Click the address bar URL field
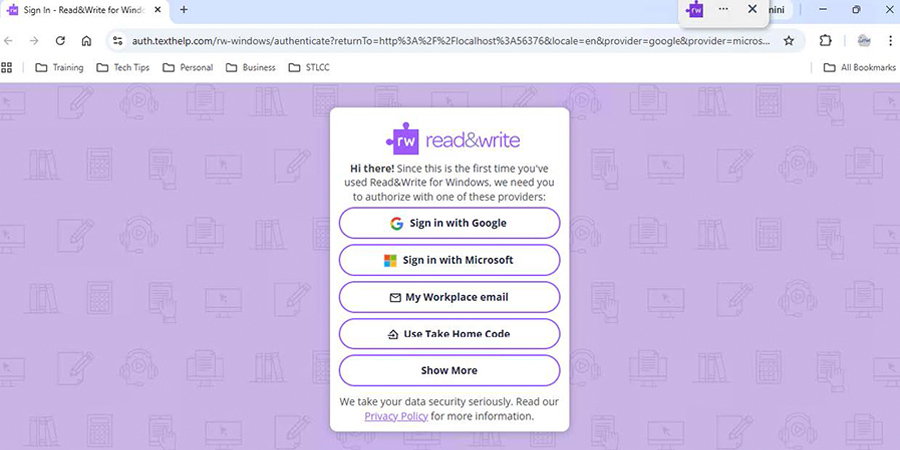The width and height of the screenshot is (900, 450). (450, 41)
